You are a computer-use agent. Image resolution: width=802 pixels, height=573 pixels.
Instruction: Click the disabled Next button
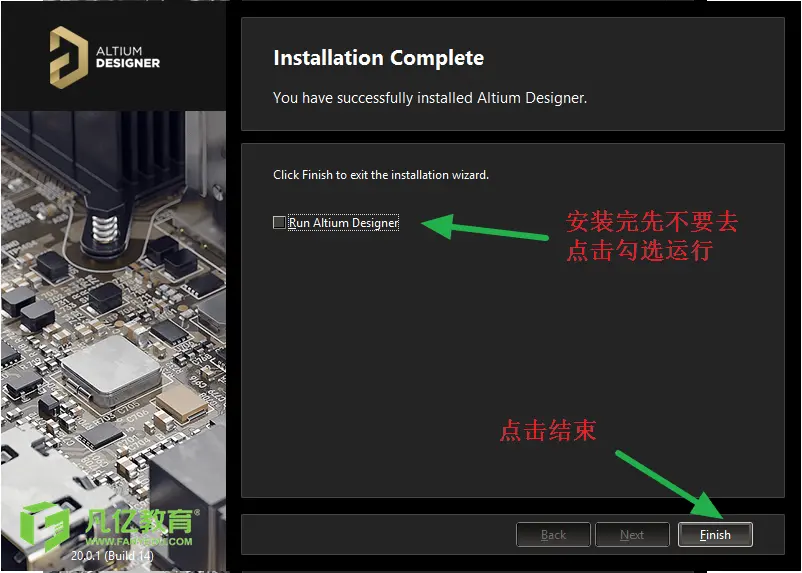tap(632, 535)
